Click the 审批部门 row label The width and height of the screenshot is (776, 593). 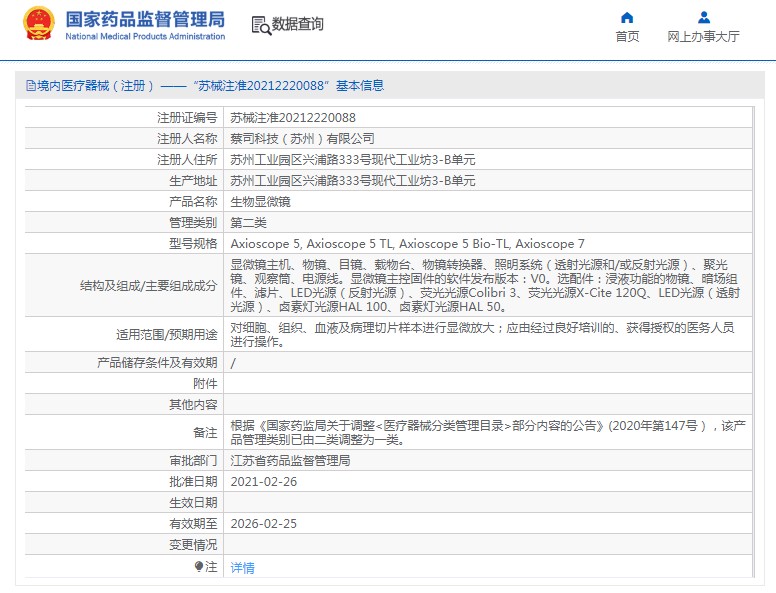click(193, 461)
